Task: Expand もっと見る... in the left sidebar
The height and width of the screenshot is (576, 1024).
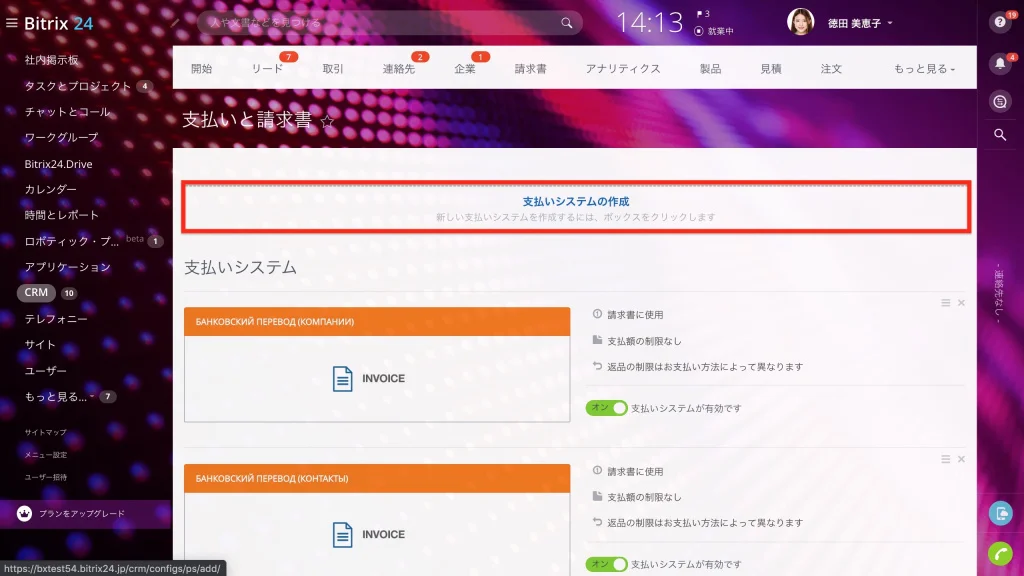Action: 59,396
